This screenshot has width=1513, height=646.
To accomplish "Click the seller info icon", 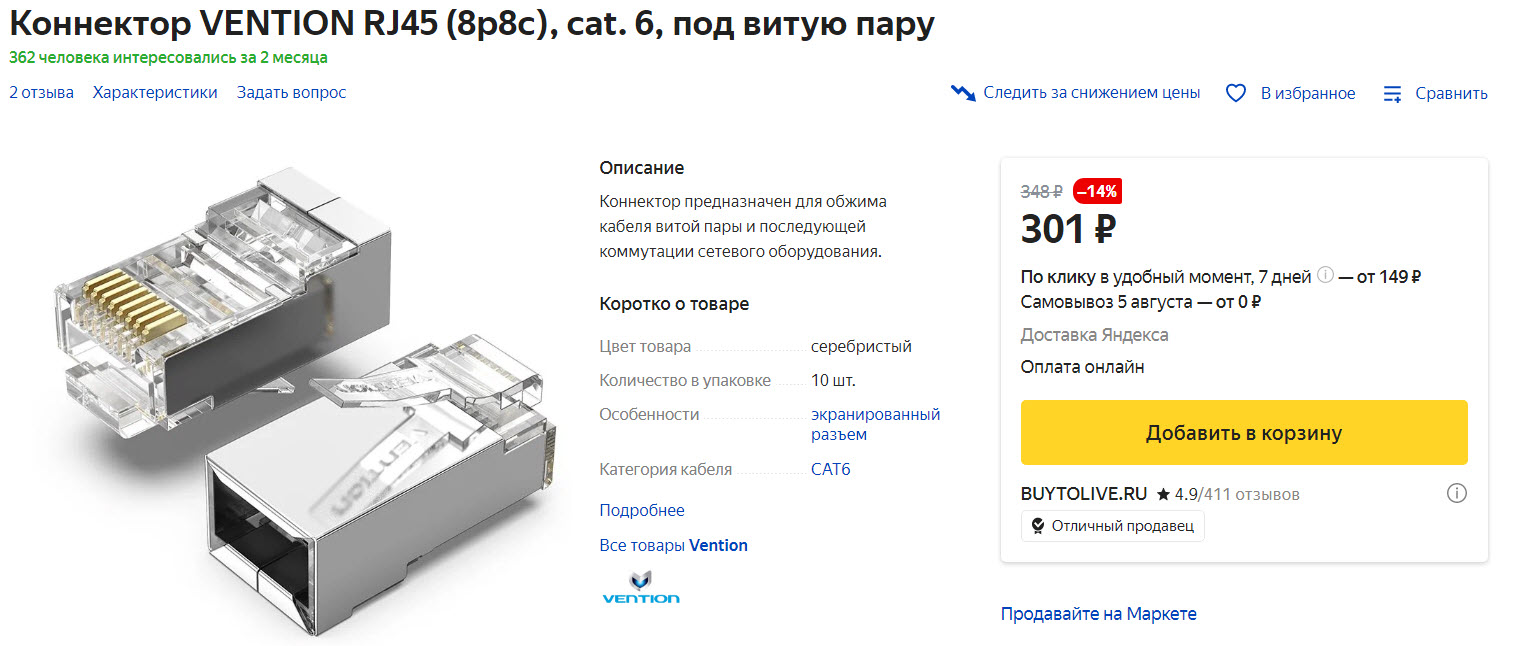I will (x=1457, y=493).
